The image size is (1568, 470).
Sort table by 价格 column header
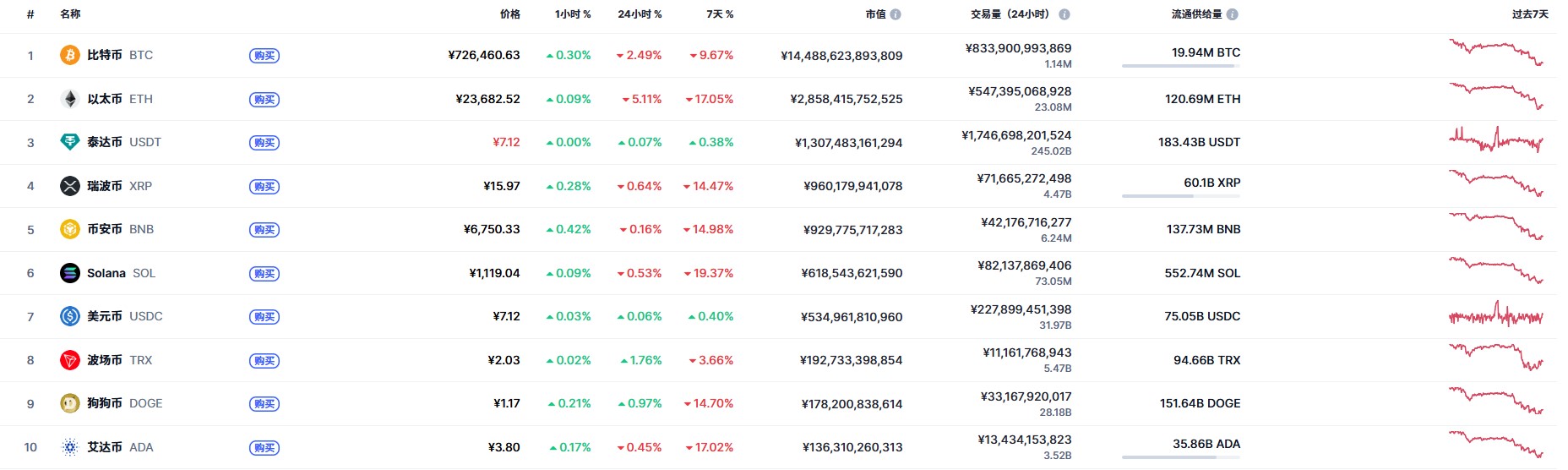[x=509, y=14]
